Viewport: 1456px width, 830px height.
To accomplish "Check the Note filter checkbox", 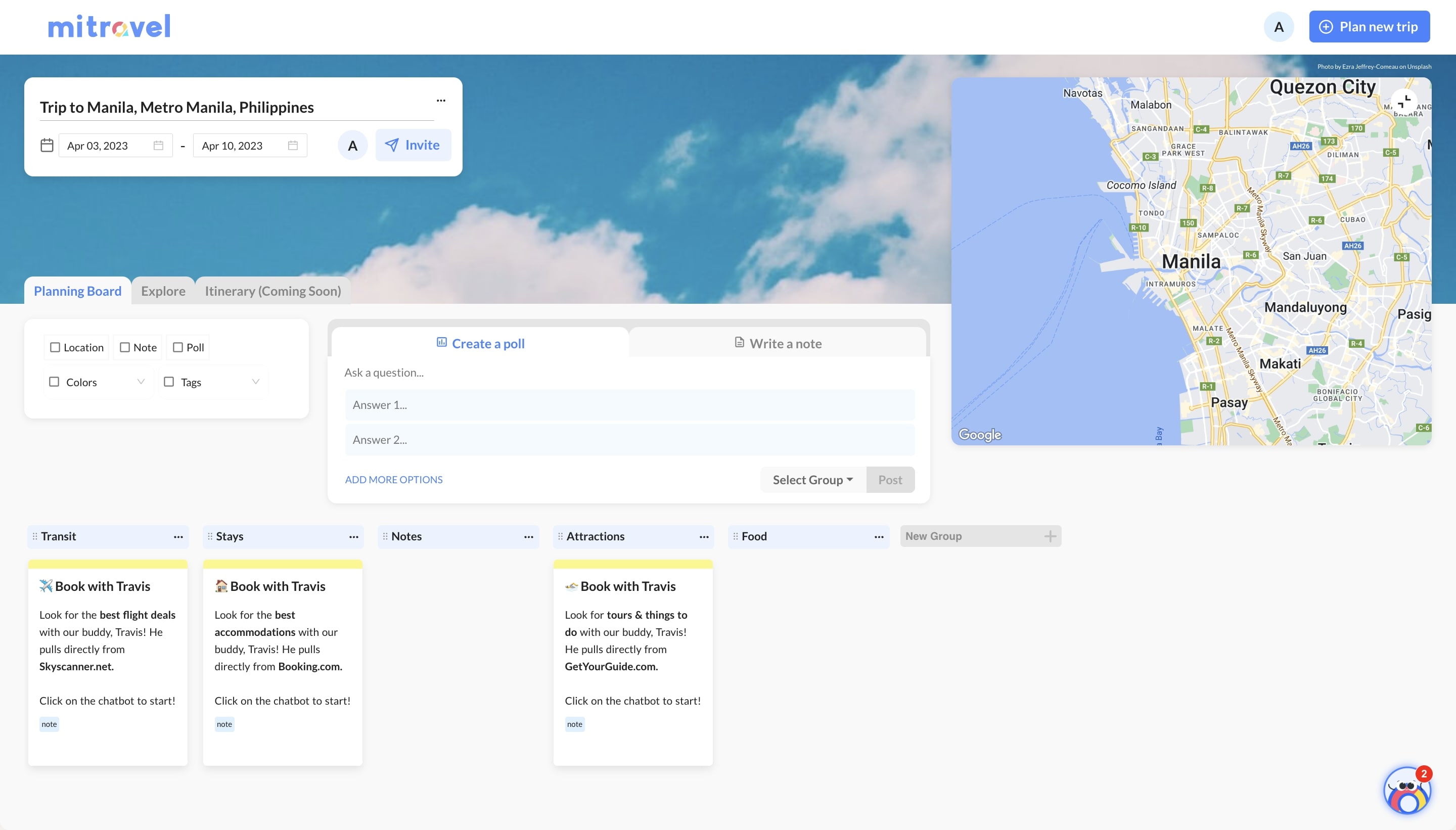I will click(125, 347).
